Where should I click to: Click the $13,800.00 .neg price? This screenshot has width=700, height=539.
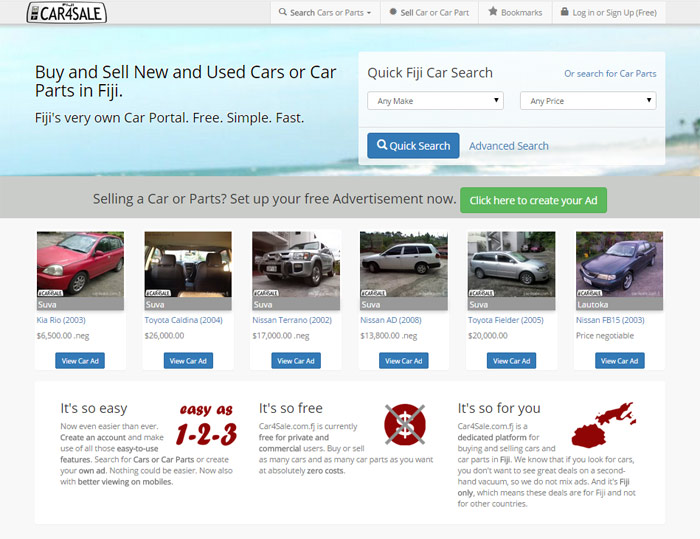pos(389,336)
